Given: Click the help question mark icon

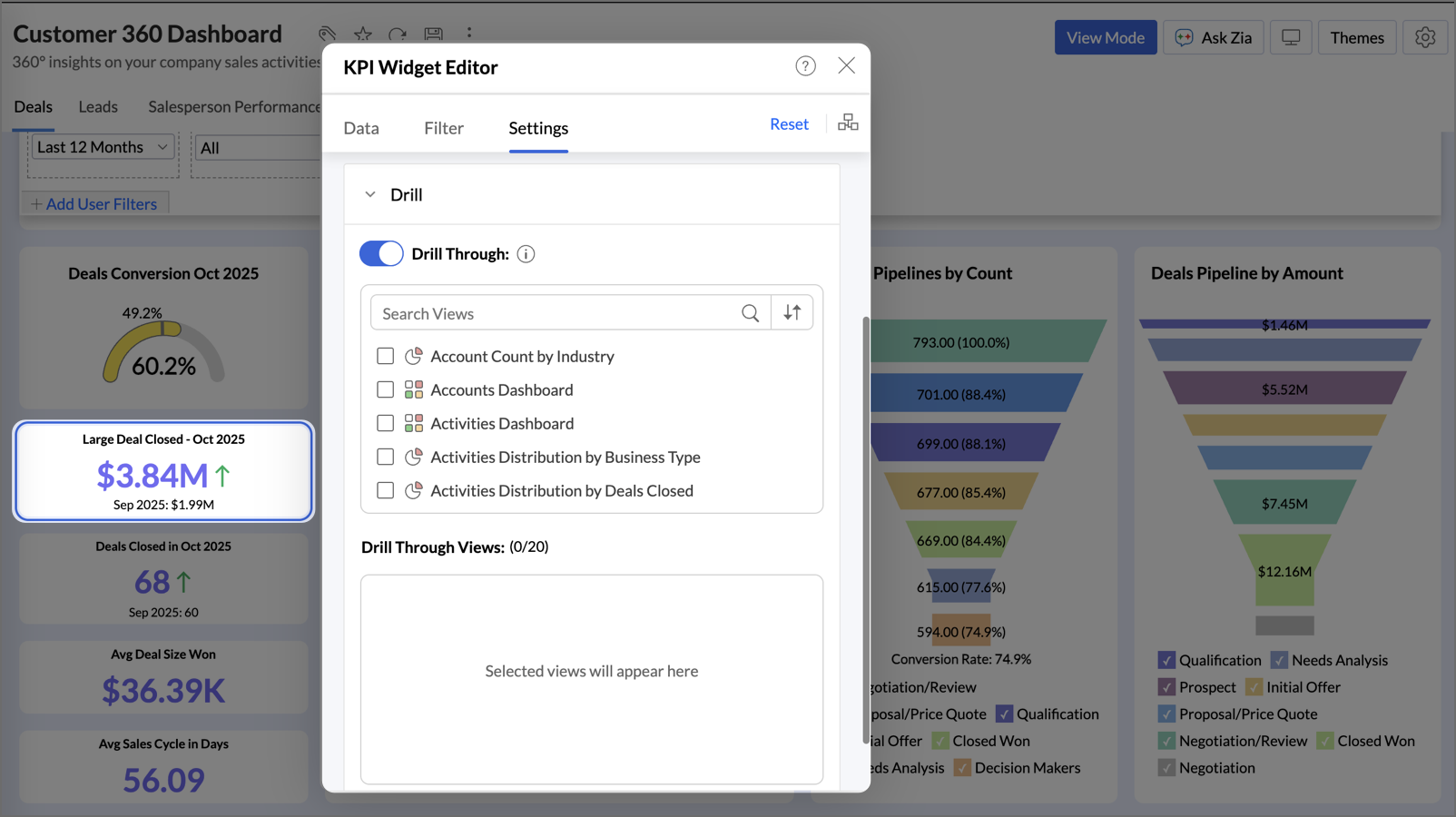Looking at the screenshot, I should [805, 66].
